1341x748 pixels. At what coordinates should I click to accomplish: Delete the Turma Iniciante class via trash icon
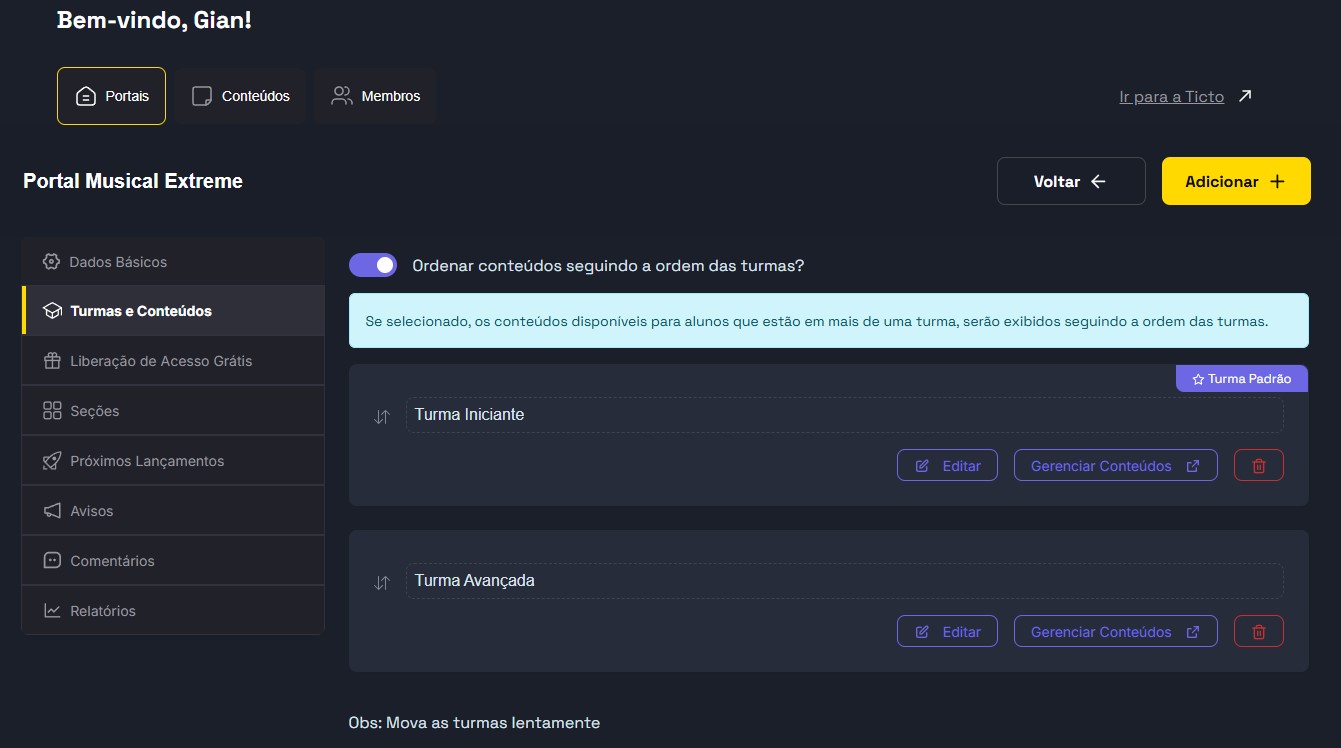coord(1258,465)
